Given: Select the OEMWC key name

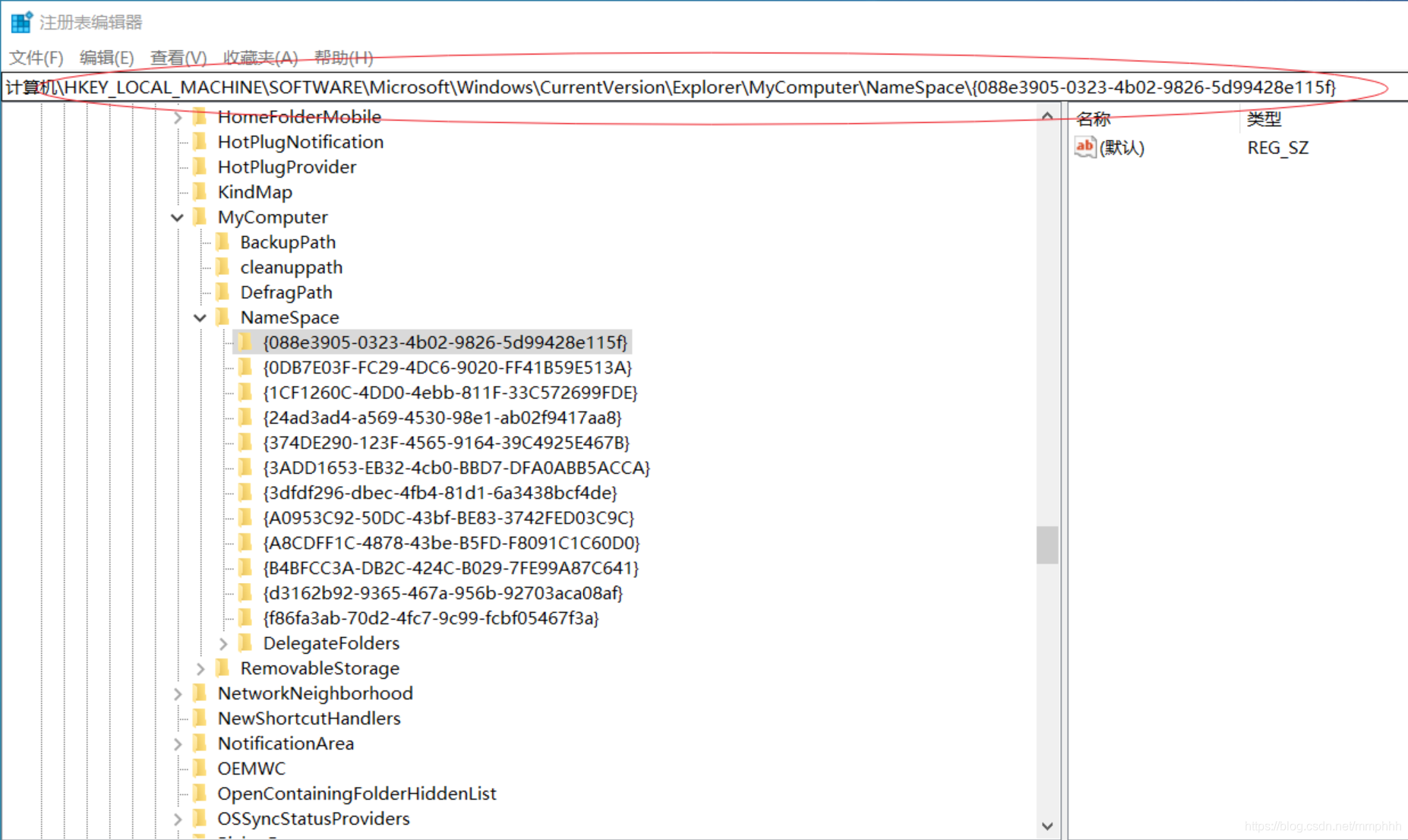Looking at the screenshot, I should coord(251,769).
